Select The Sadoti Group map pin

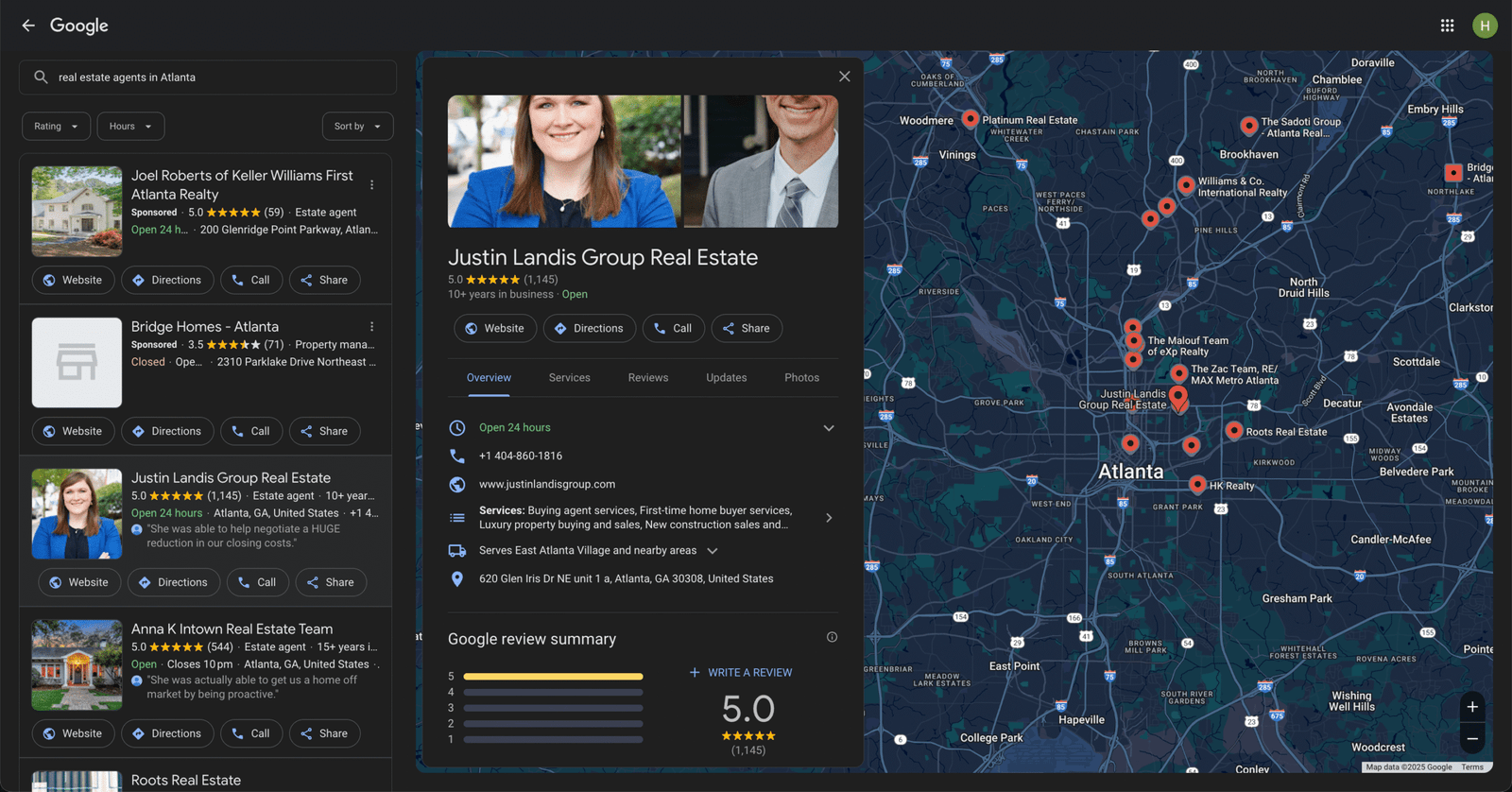tap(1248, 126)
